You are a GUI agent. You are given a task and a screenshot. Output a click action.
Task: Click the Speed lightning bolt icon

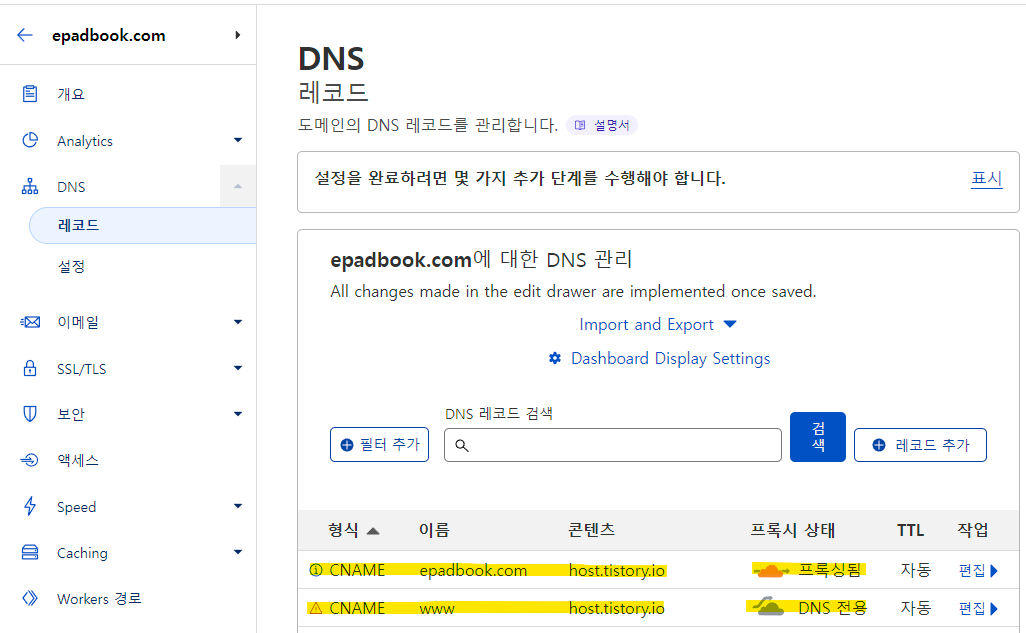[30, 506]
